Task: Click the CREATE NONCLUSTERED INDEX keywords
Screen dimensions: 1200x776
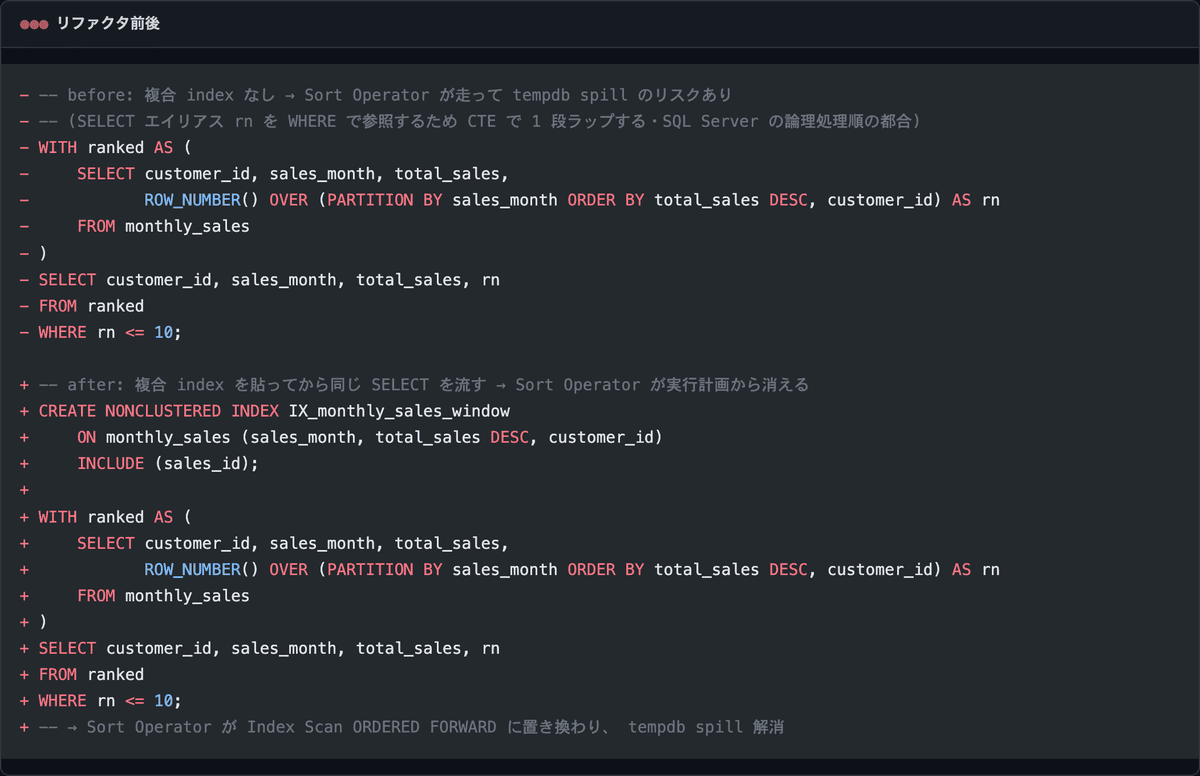Action: point(158,411)
